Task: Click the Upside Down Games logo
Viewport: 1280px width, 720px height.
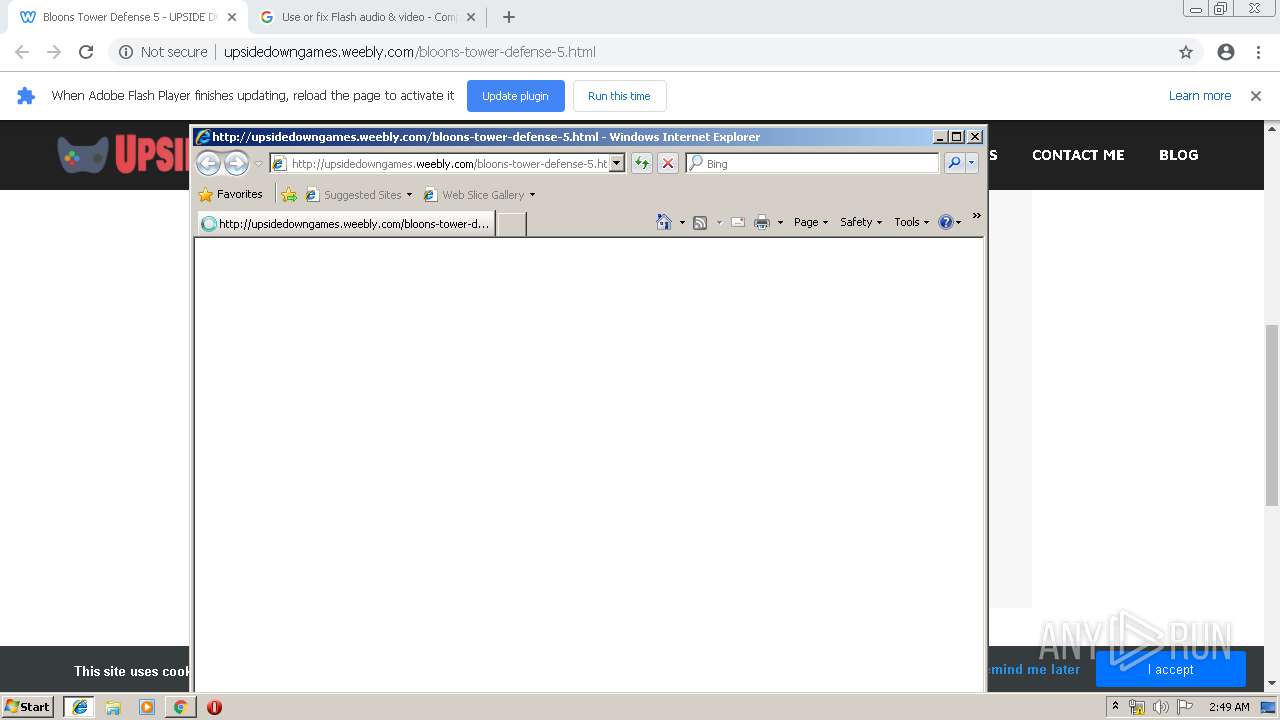Action: [x=122, y=155]
